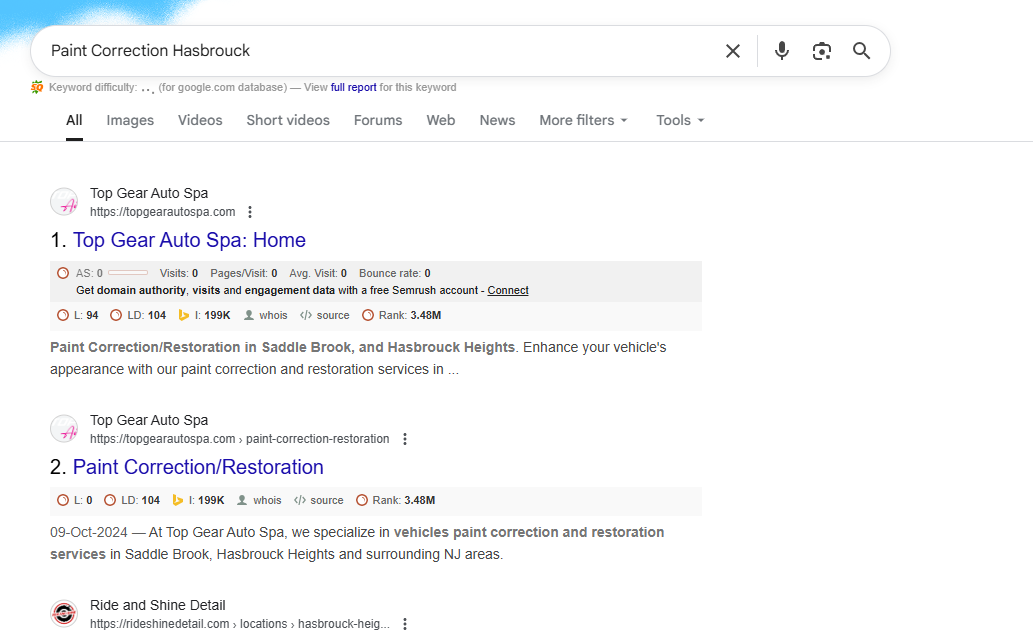Click Top Gear Auto Spa favicon in first result
This screenshot has height=633, width=1033.
[64, 202]
